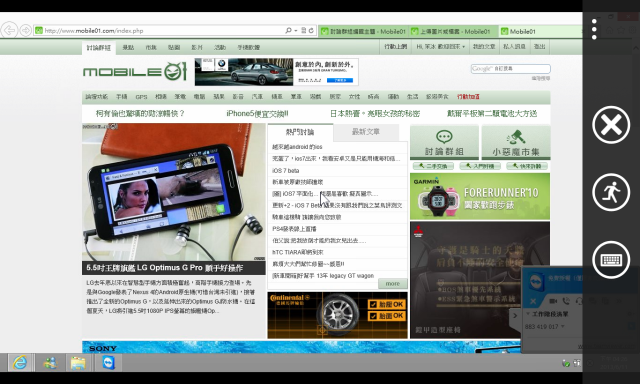
Task: Click the 二手交換 button
Action: pos(433,166)
